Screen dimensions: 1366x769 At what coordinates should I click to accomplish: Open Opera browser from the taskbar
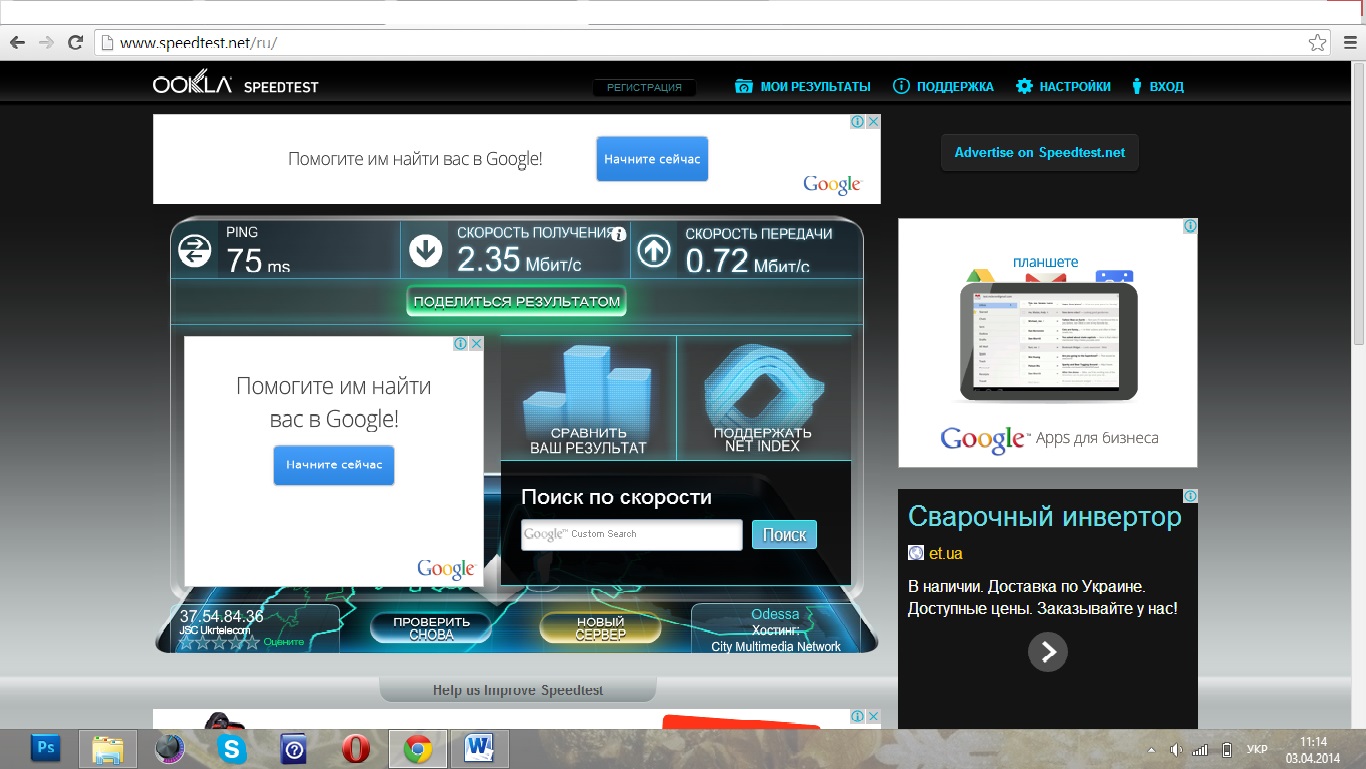pyautogui.click(x=356, y=748)
